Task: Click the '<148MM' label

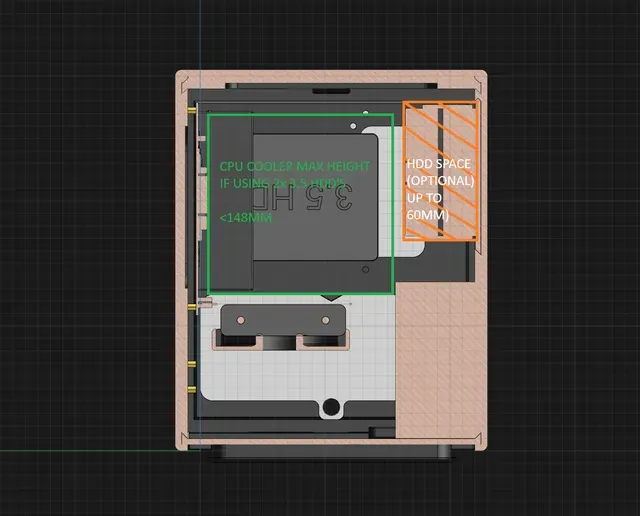Action: point(245,218)
